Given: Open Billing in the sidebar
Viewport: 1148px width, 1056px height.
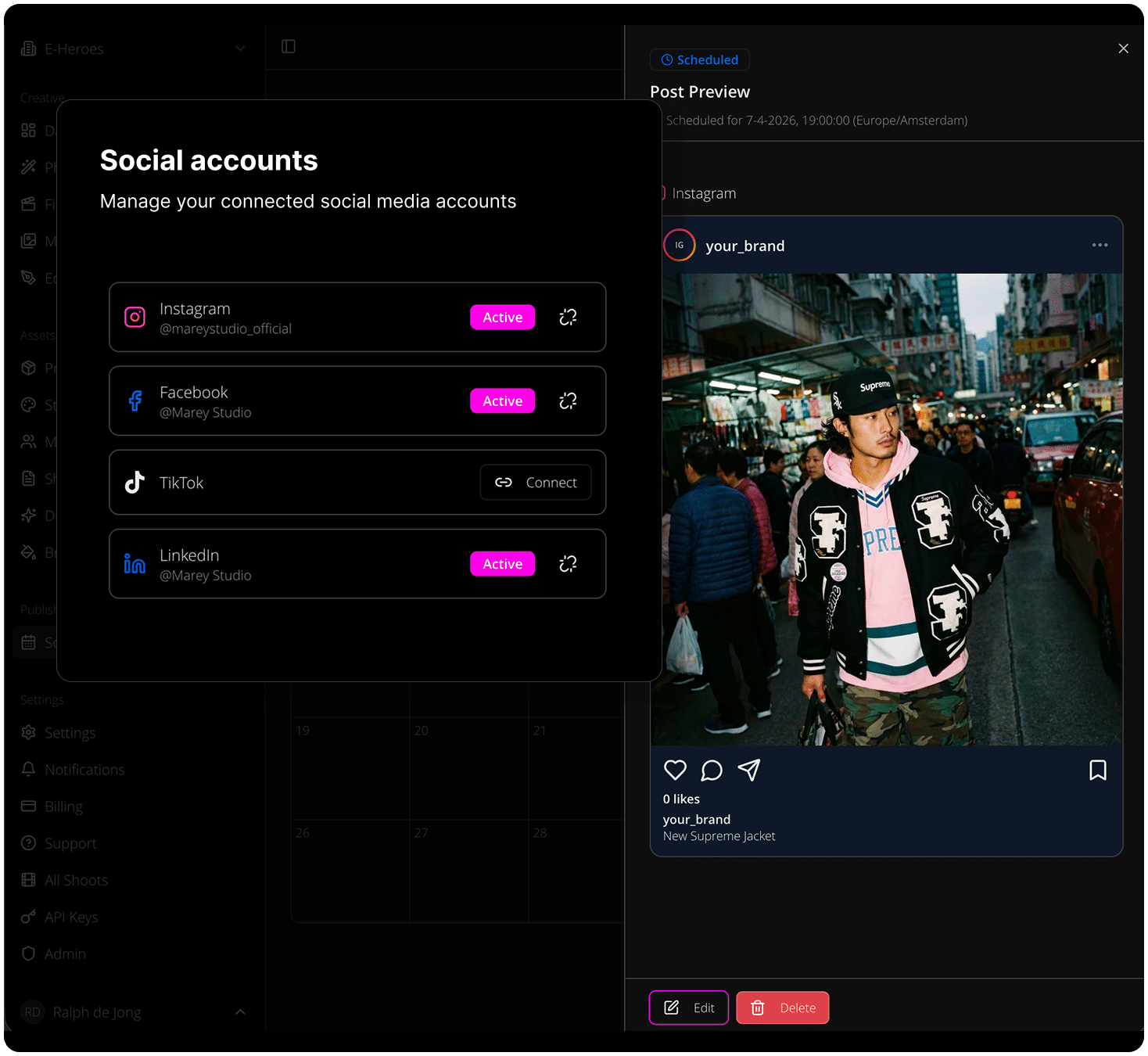Looking at the screenshot, I should (x=63, y=806).
